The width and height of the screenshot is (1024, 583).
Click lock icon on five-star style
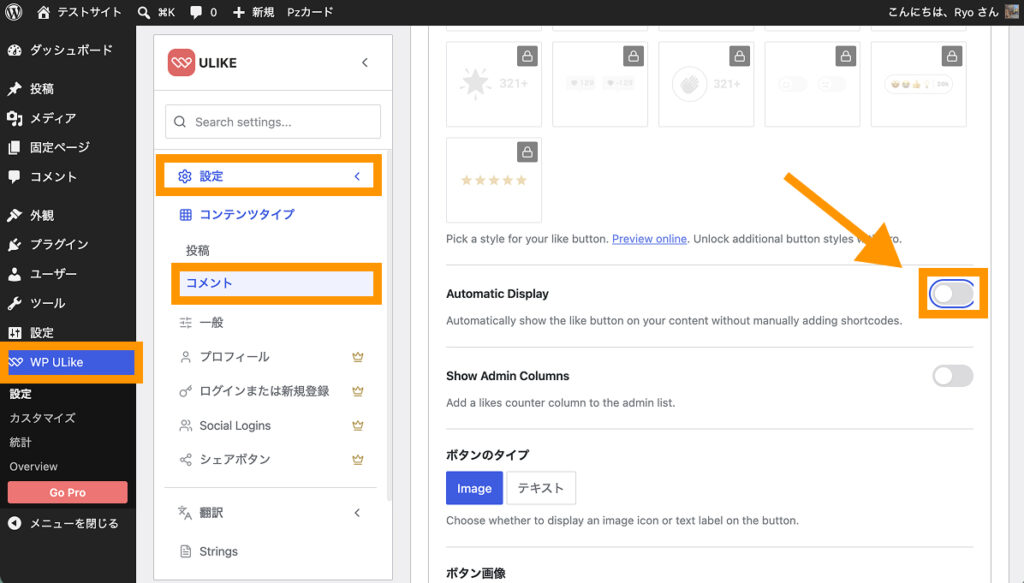[527, 152]
